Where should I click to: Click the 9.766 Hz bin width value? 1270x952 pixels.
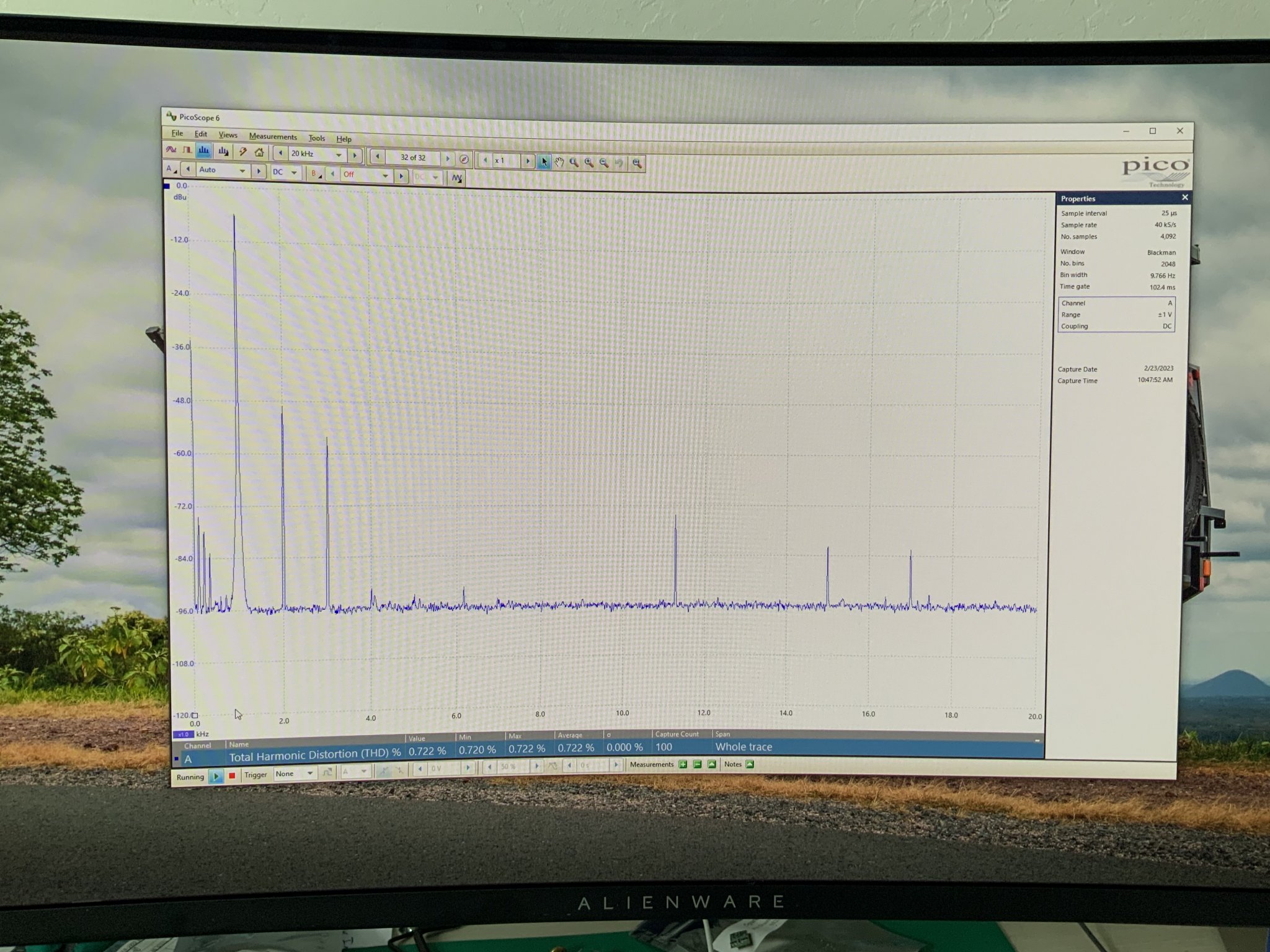point(1162,275)
